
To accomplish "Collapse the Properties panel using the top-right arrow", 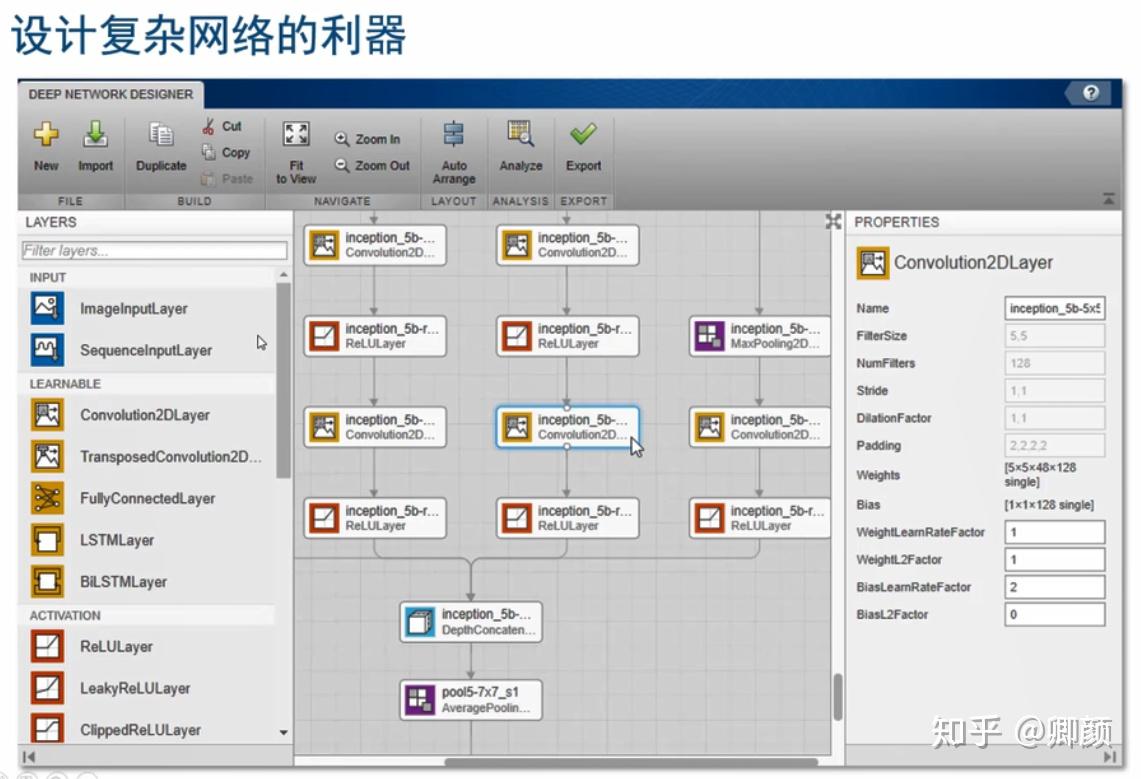I will tap(1108, 197).
